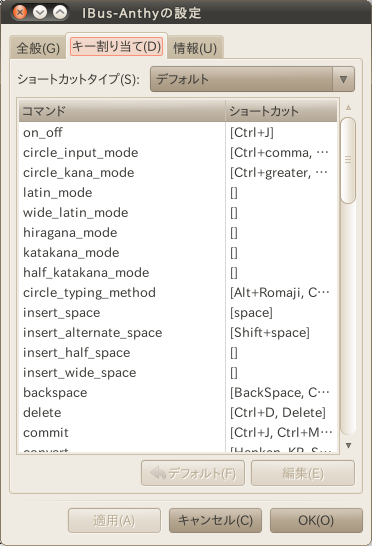Select the wide_latin_mode row

click(178, 212)
